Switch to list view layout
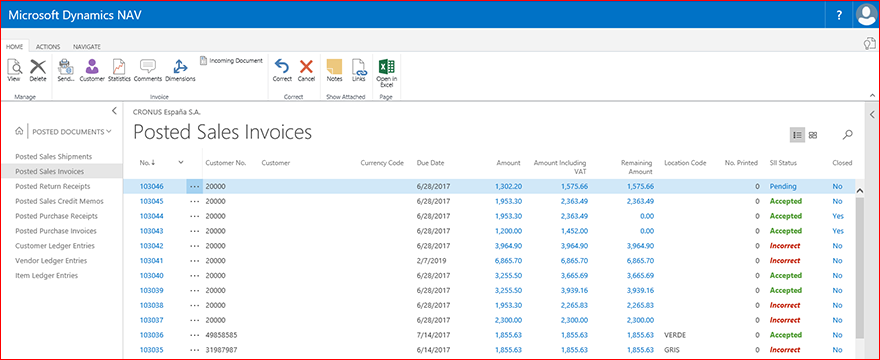 pyautogui.click(x=797, y=135)
